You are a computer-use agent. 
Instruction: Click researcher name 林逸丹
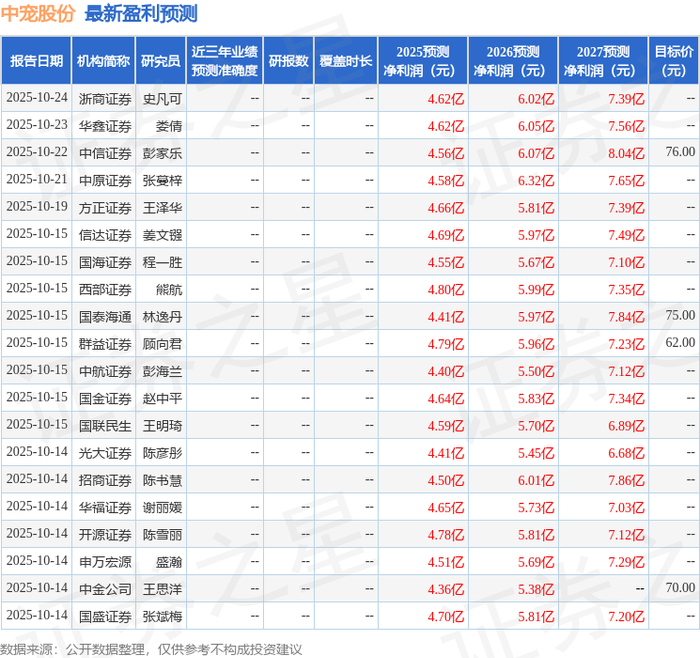(x=162, y=317)
